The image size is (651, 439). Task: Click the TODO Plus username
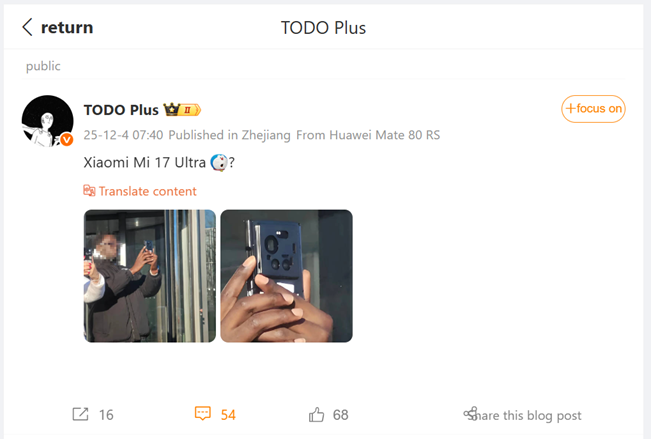pyautogui.click(x=121, y=110)
